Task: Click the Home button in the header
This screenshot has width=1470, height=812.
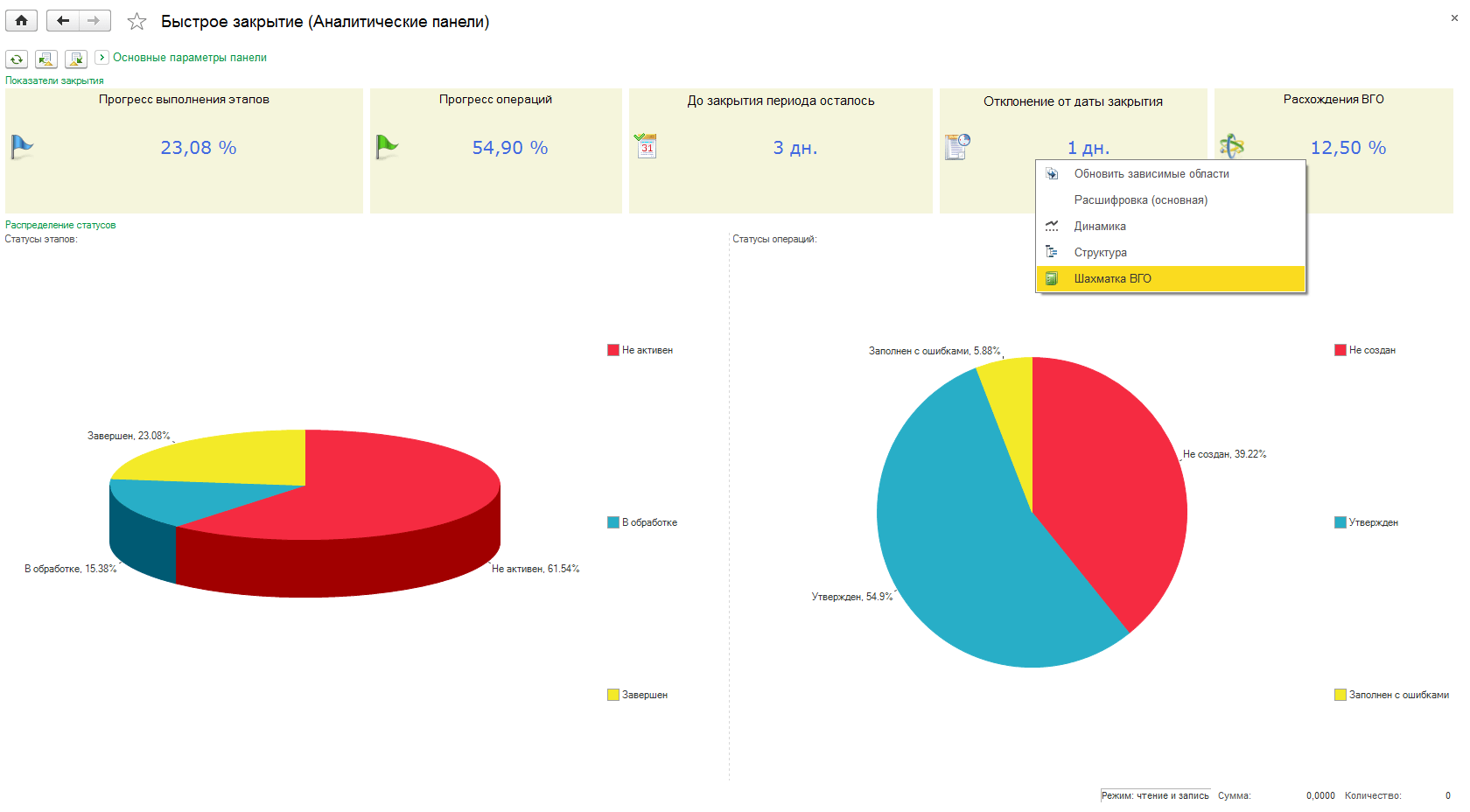Action: pos(21,21)
